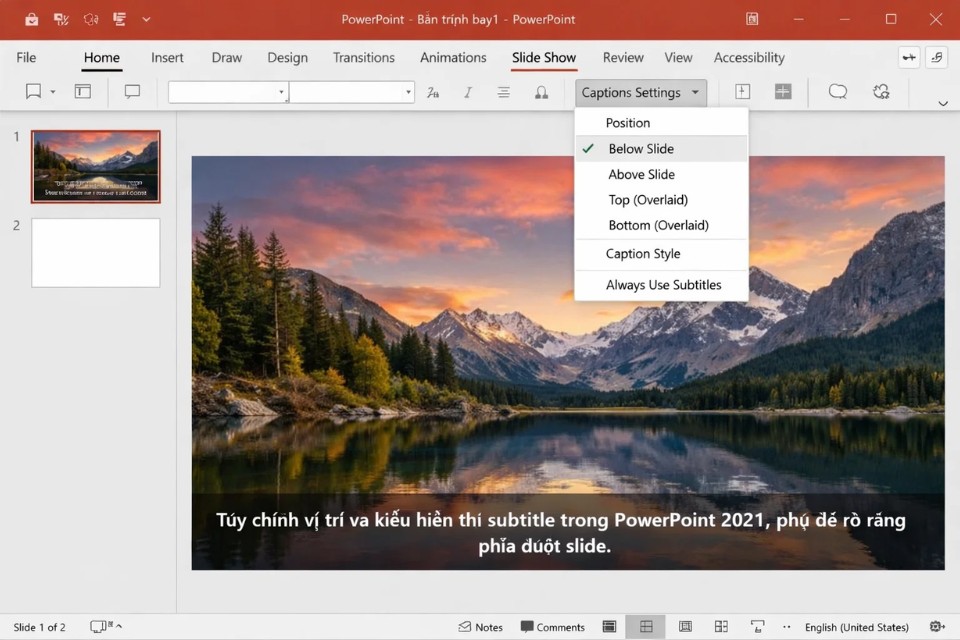This screenshot has height=640, width=960.
Task: Click the Save icon in the title bar
Action: (x=31, y=19)
